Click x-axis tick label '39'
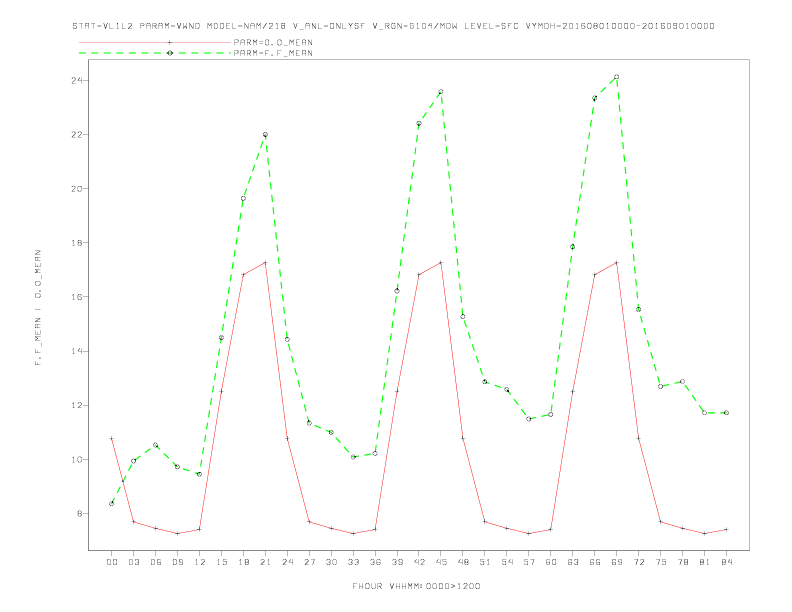The height and width of the screenshot is (612, 792). (x=397, y=562)
